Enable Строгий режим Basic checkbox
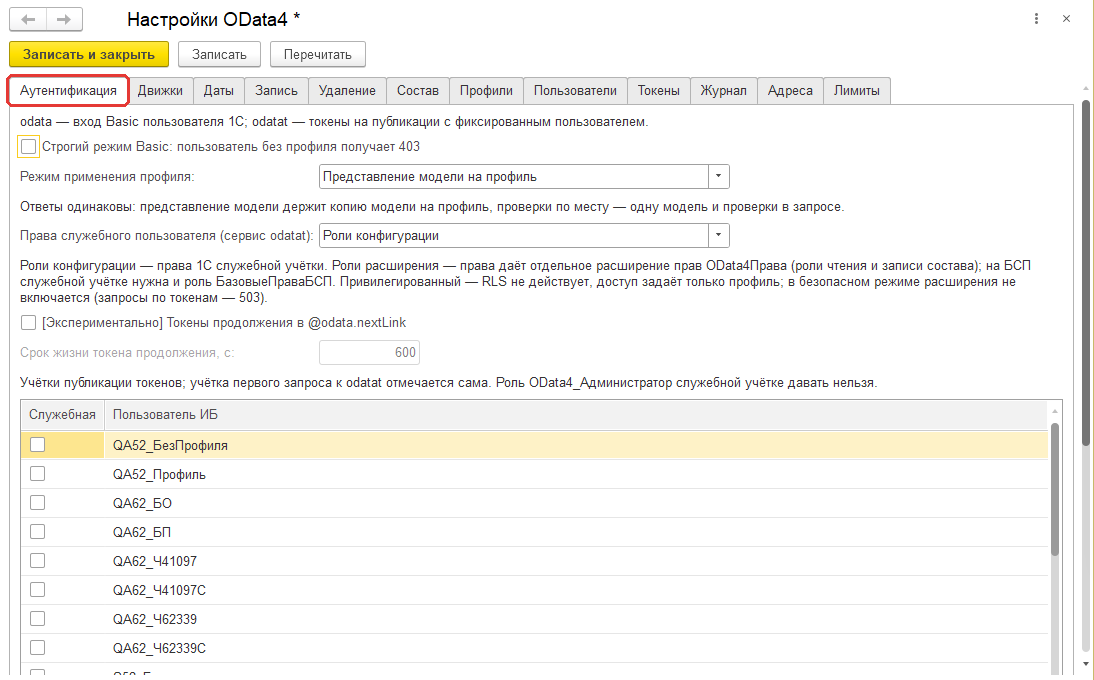 29,146
